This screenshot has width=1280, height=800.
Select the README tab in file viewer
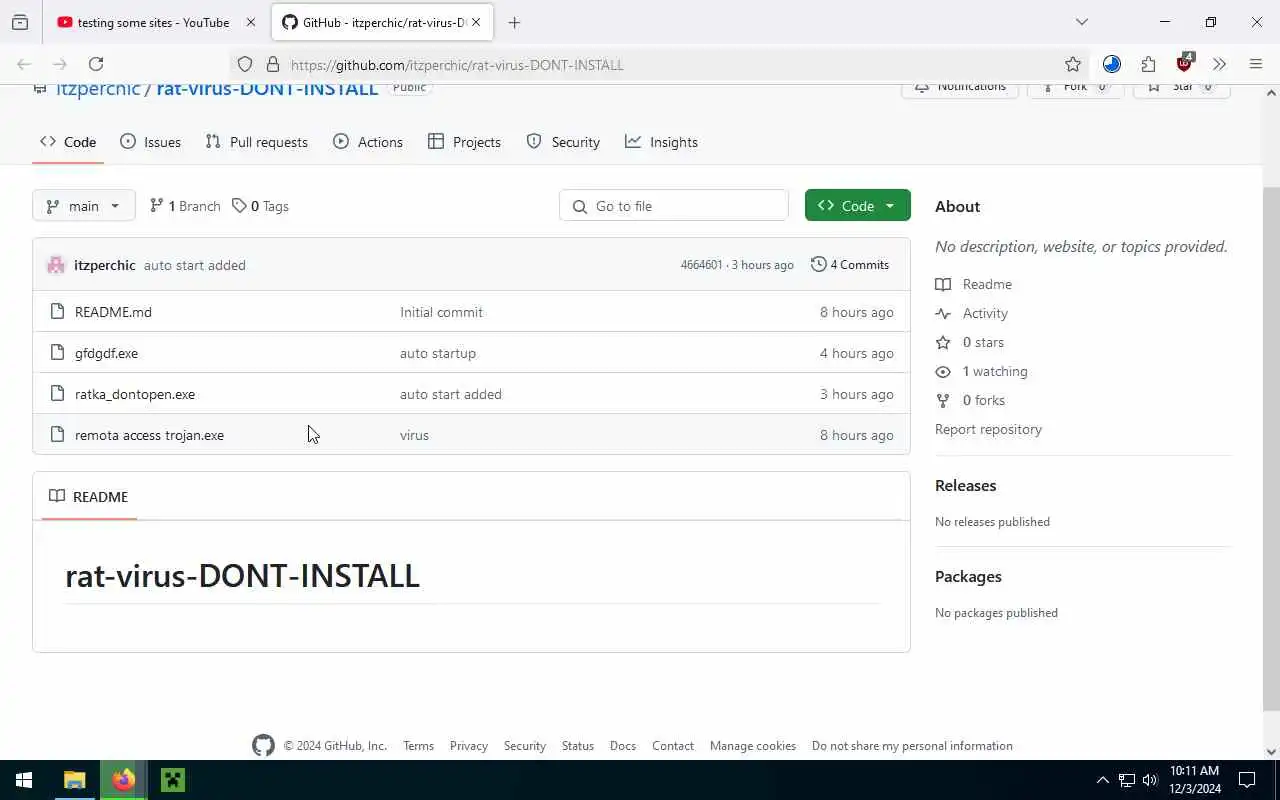(88, 497)
